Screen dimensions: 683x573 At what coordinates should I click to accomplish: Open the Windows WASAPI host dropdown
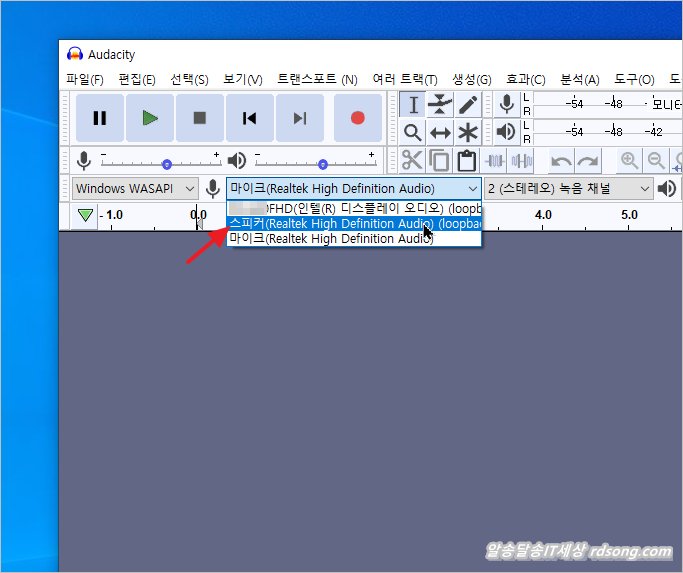click(x=135, y=189)
